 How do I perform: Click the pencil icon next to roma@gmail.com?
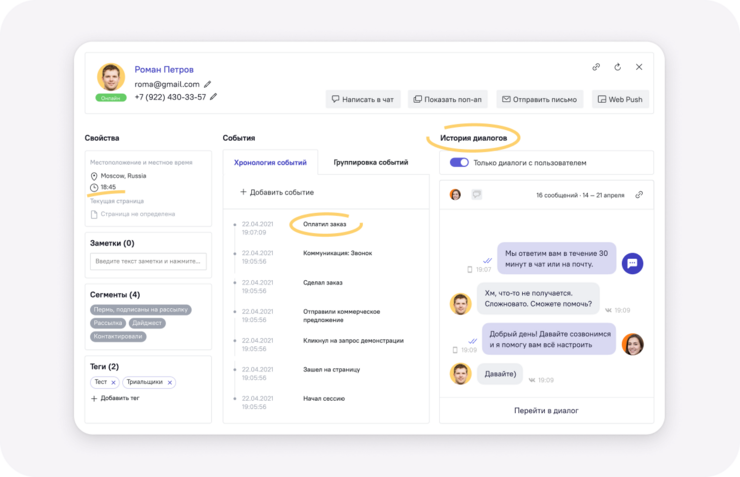[208, 85]
